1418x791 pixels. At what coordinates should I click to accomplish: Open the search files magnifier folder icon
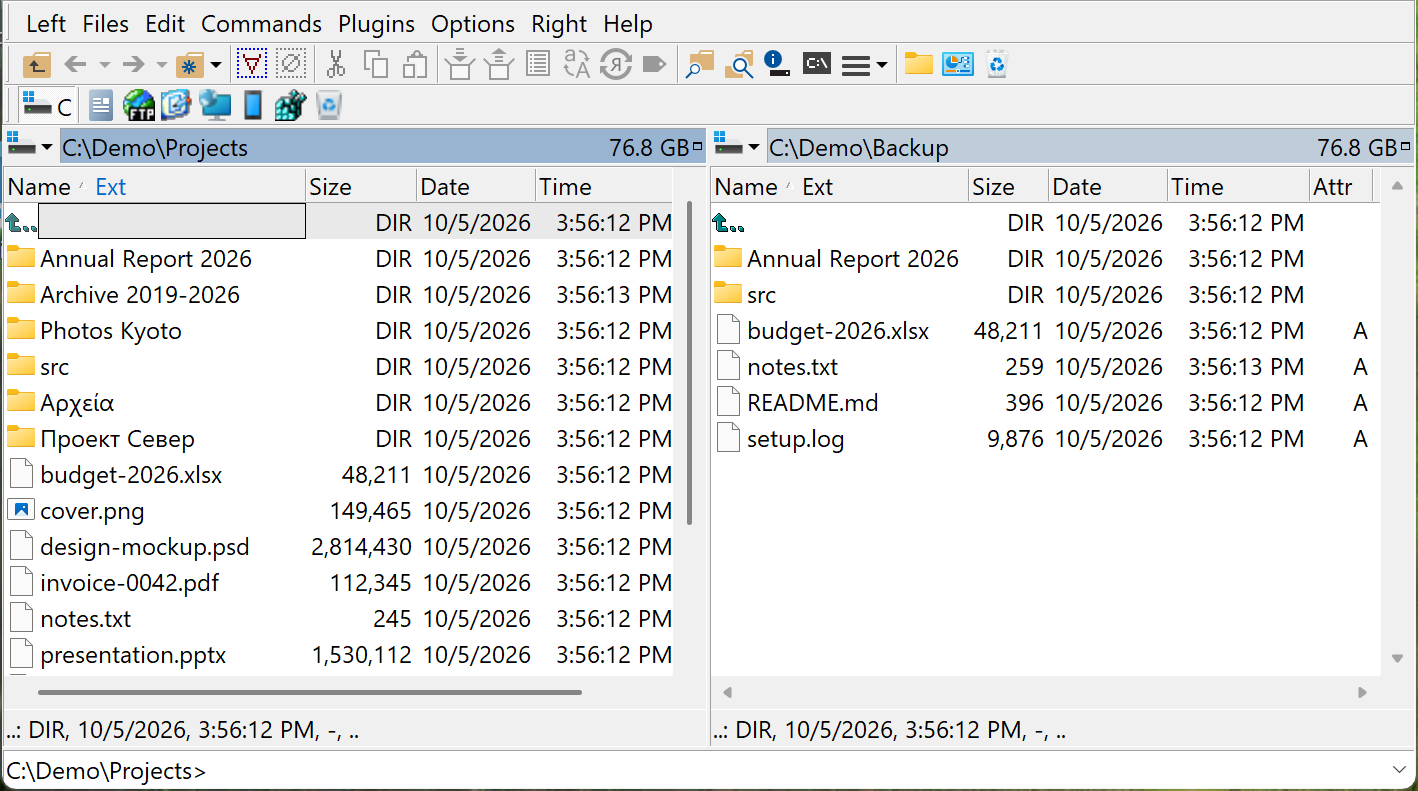(739, 65)
